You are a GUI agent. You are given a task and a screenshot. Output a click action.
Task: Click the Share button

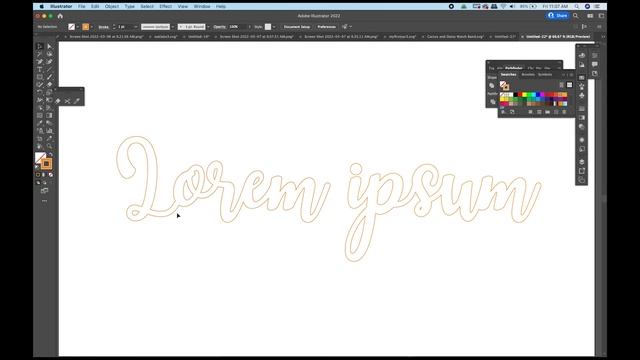(x=558, y=16)
